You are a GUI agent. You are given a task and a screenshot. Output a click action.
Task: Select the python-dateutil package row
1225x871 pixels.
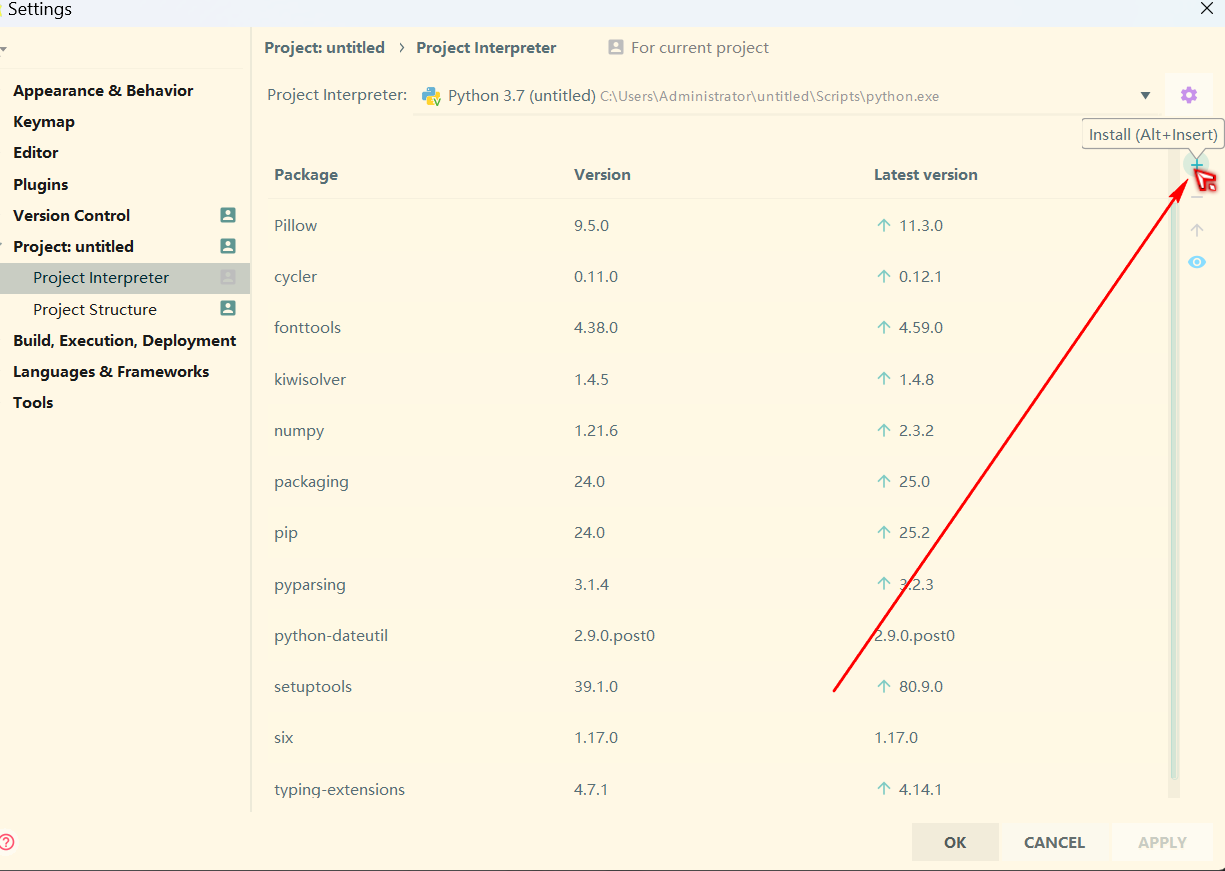click(x=717, y=635)
